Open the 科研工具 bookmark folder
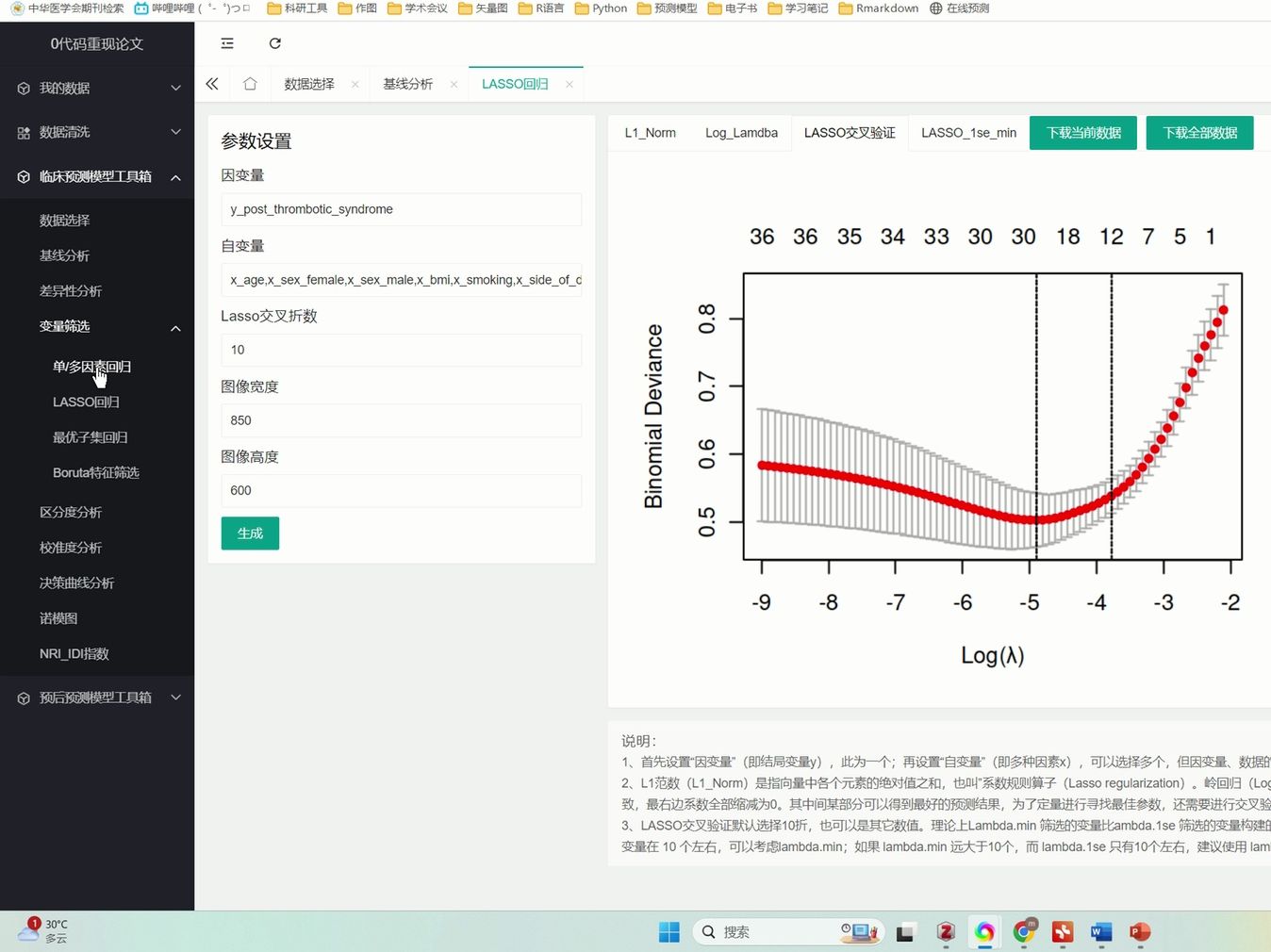Image resolution: width=1271 pixels, height=952 pixels. (x=297, y=8)
